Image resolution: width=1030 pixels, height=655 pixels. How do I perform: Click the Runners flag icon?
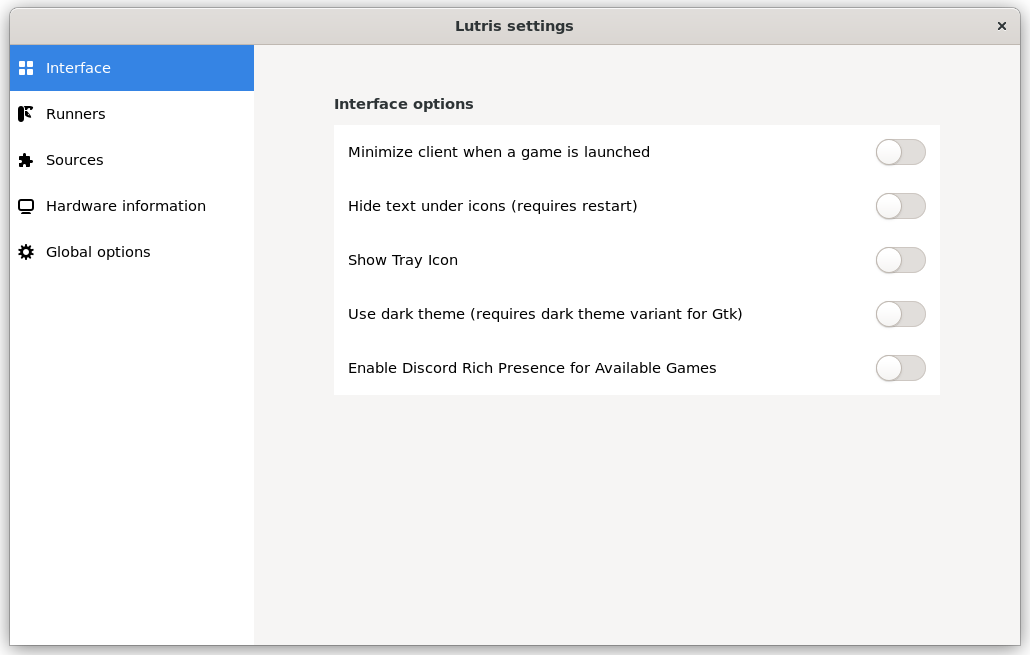25,114
